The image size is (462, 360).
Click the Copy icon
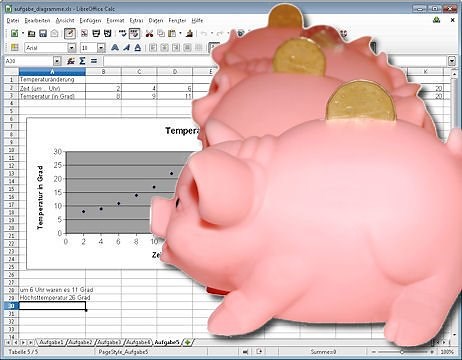coord(161,33)
